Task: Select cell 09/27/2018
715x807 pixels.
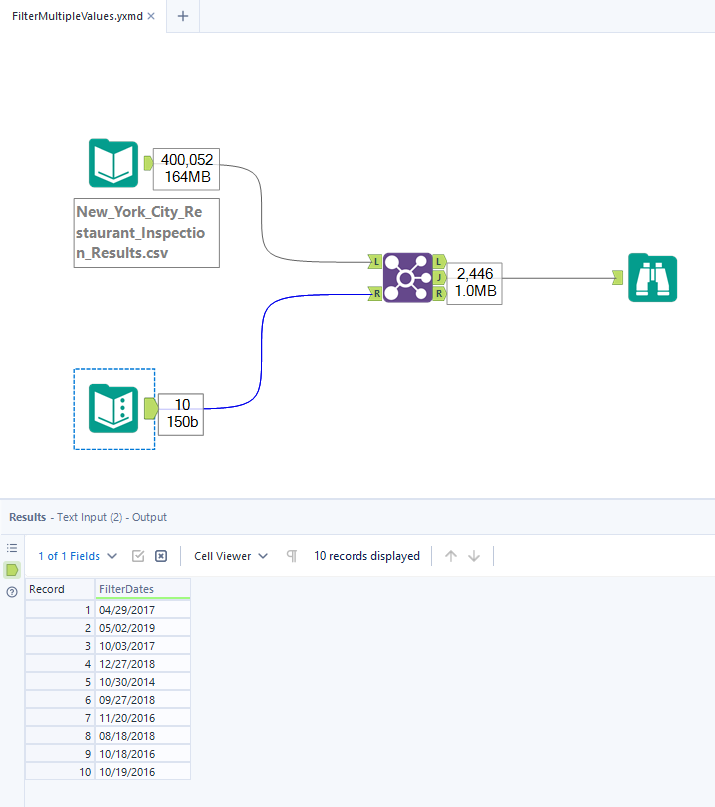Action: pyautogui.click(x=143, y=700)
